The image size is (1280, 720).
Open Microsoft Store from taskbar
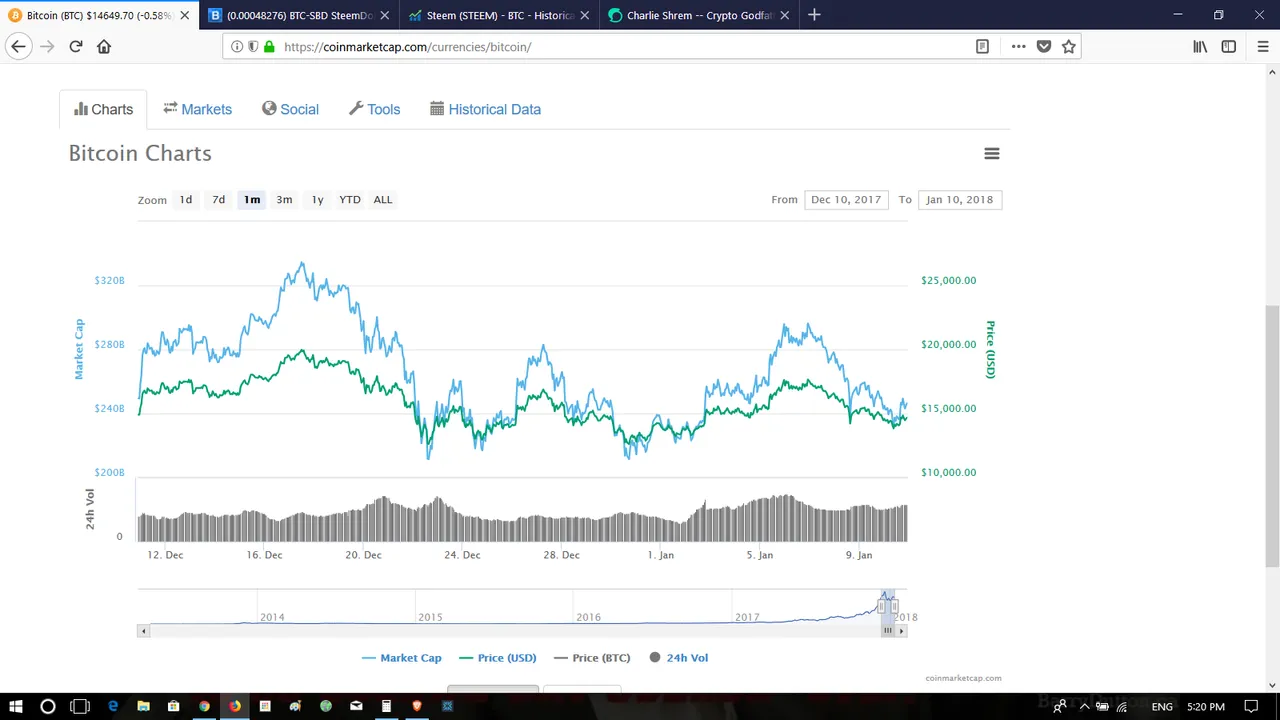click(x=173, y=706)
